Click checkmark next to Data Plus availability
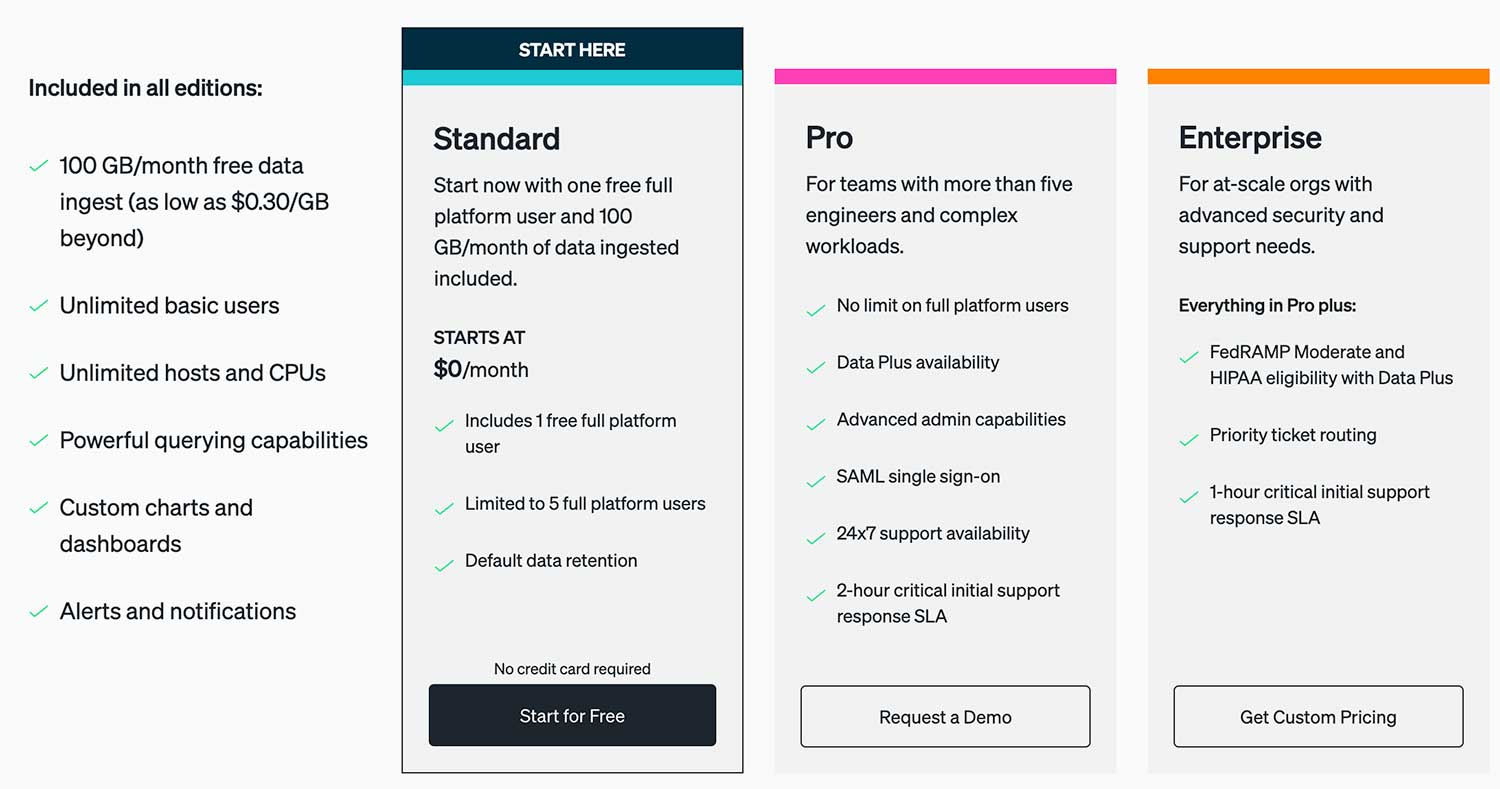Viewport: 1500px width, 789px height. coord(816,367)
